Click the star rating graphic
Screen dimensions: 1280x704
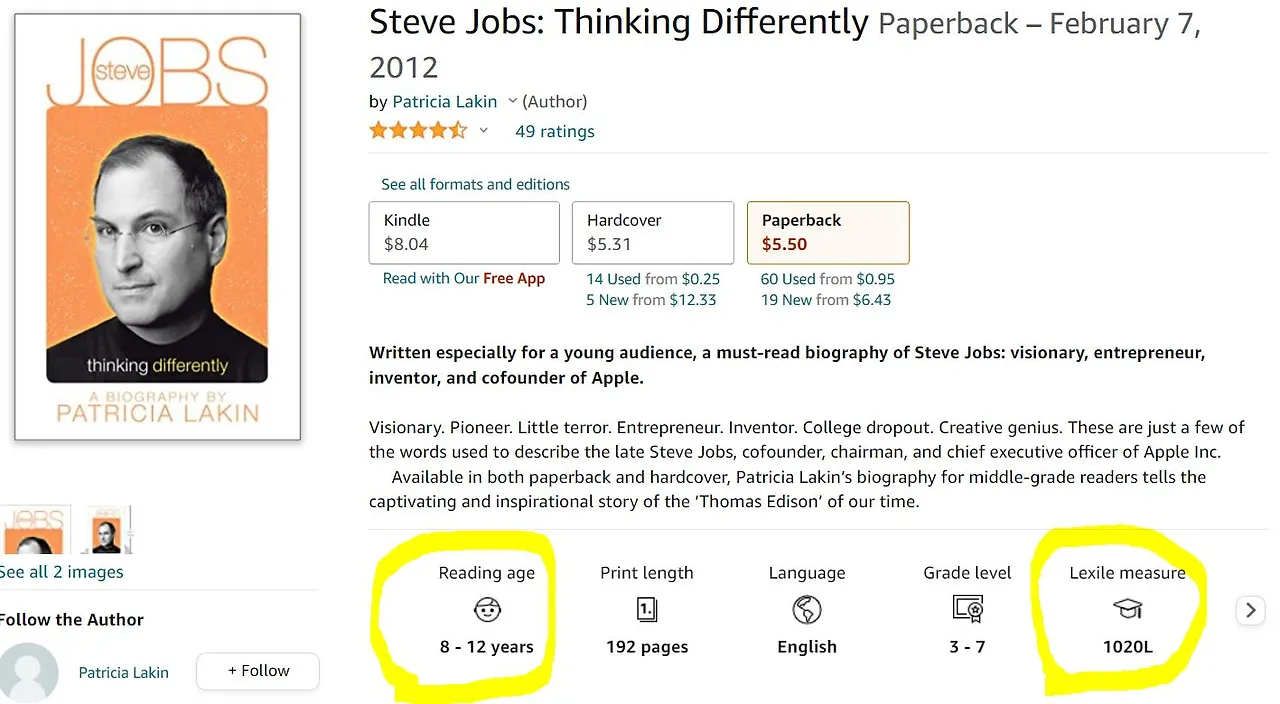[x=418, y=131]
